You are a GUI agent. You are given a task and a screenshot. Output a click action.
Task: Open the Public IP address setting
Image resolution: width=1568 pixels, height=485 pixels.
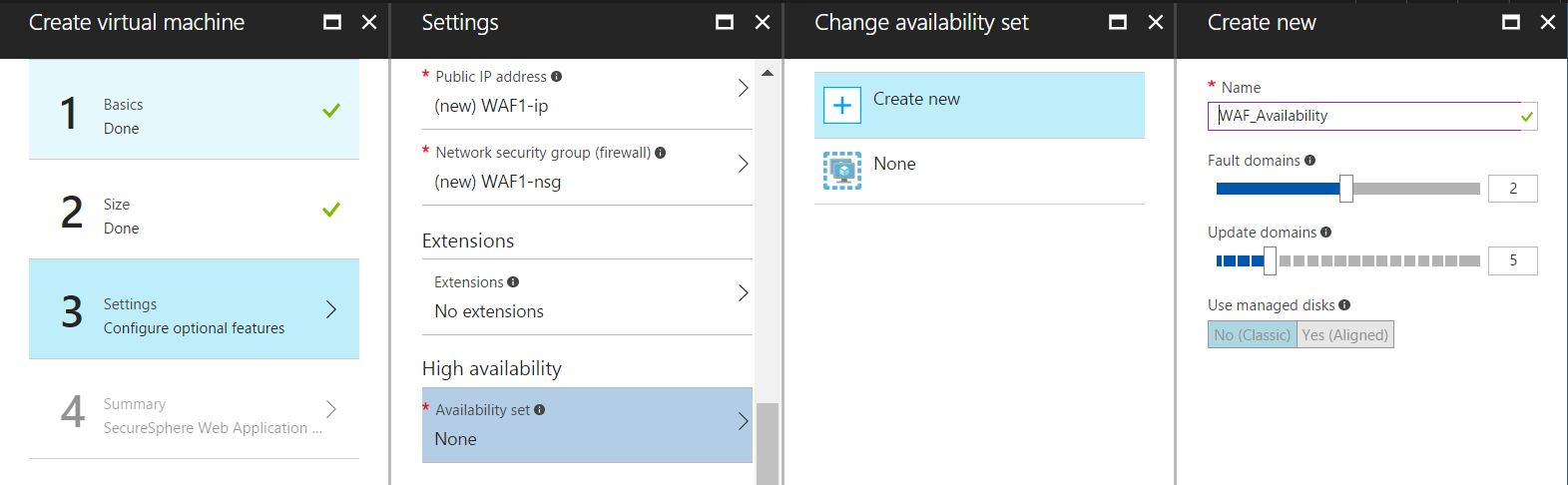[x=587, y=91]
